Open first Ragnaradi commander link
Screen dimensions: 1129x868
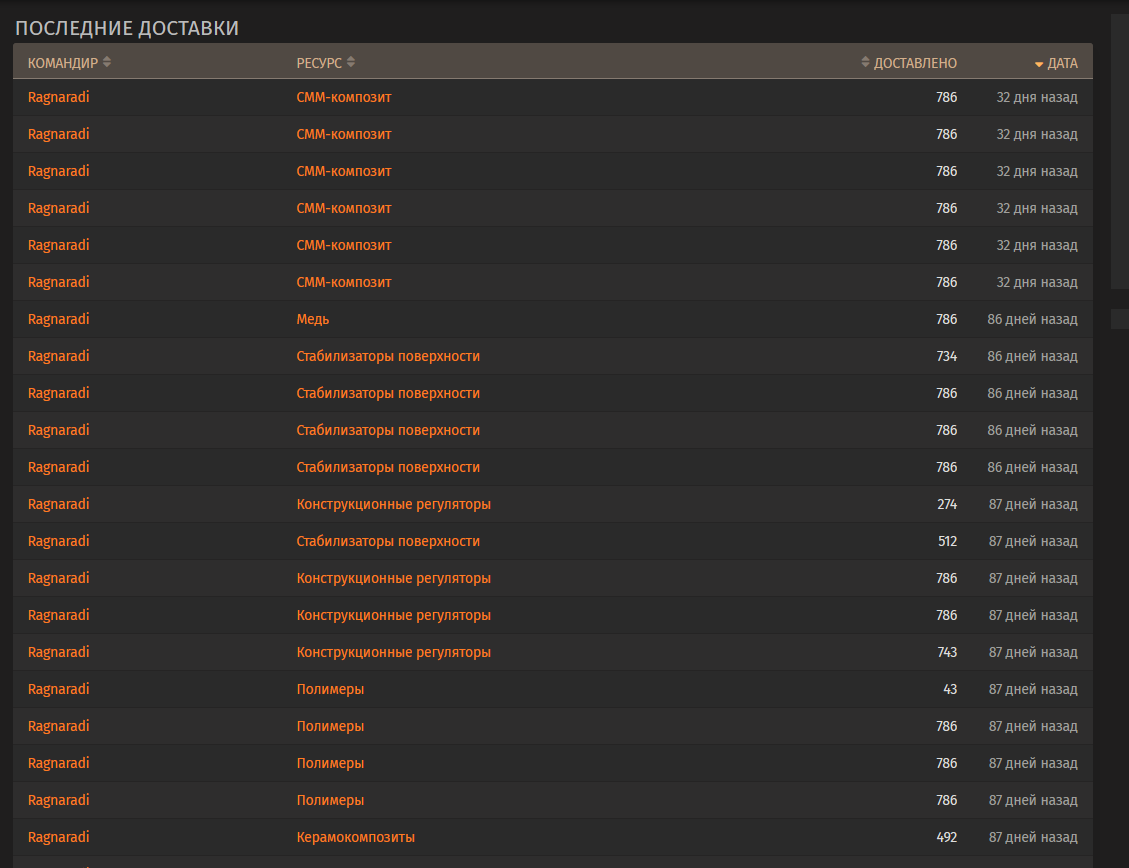[58, 97]
